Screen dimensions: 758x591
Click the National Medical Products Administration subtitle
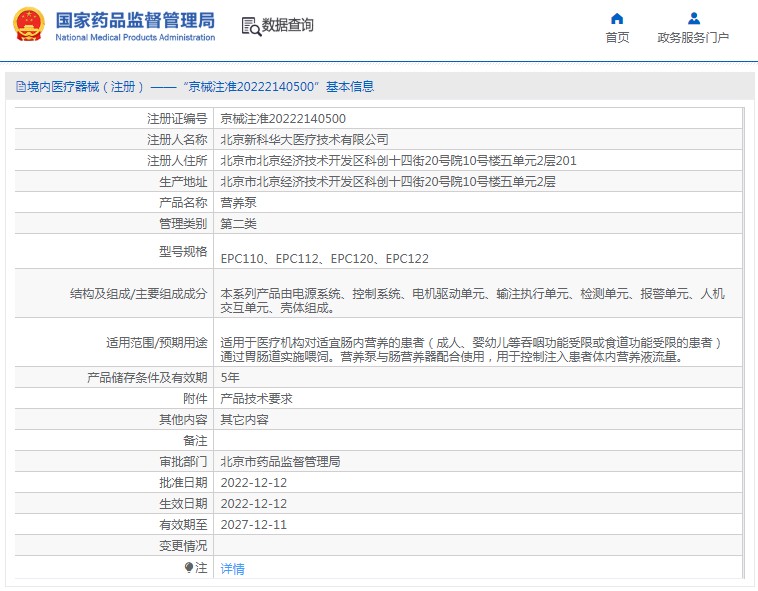coord(135,37)
